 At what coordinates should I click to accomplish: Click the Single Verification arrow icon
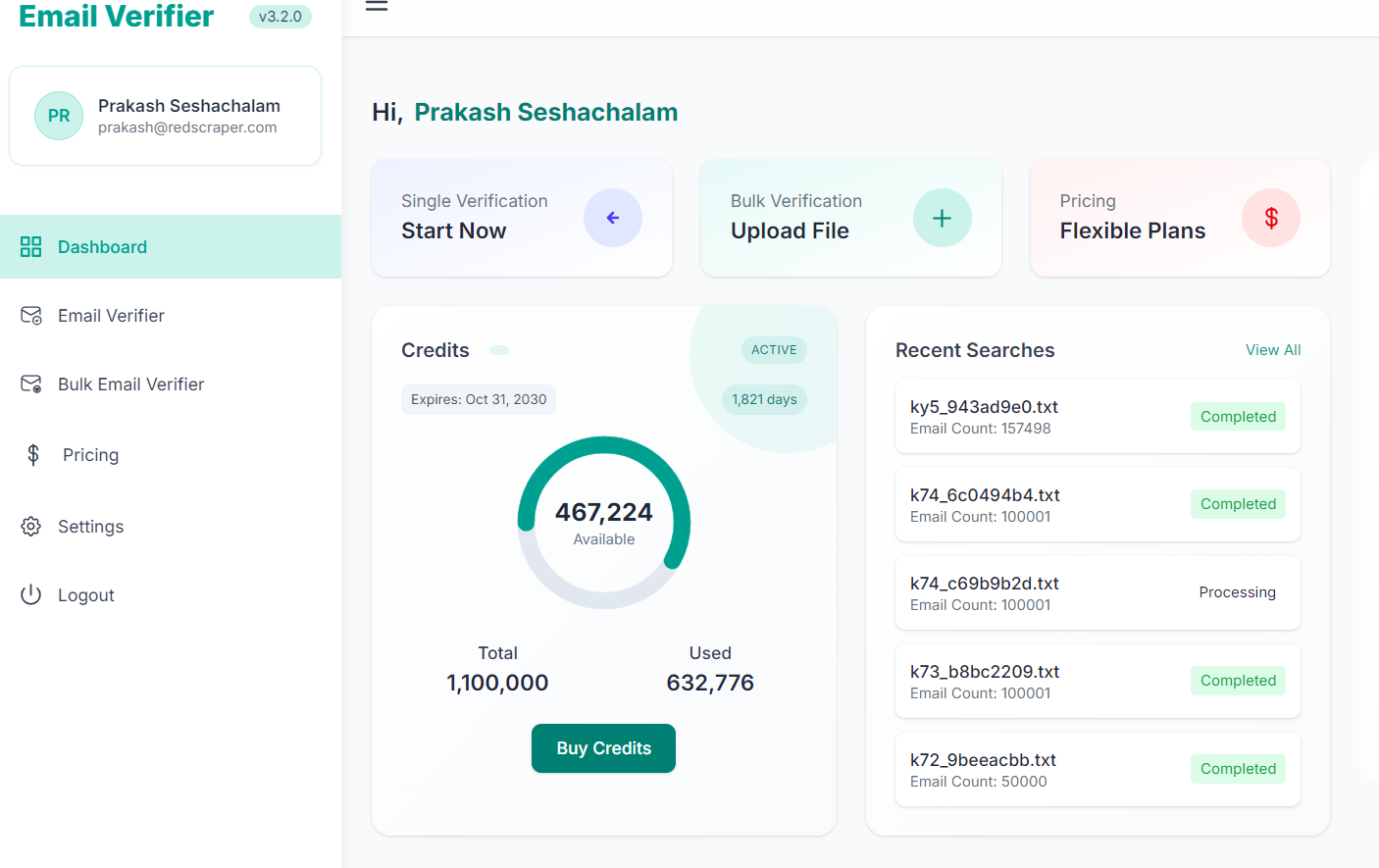coord(612,218)
